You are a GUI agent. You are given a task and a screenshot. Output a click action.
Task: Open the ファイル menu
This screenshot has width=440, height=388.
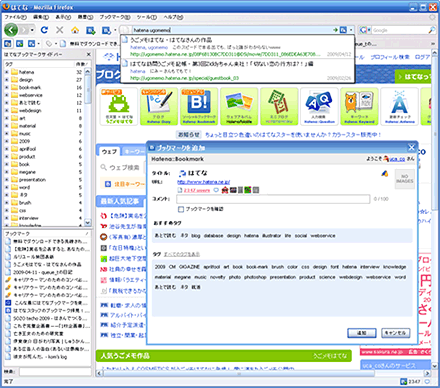pyautogui.click(x=15, y=17)
